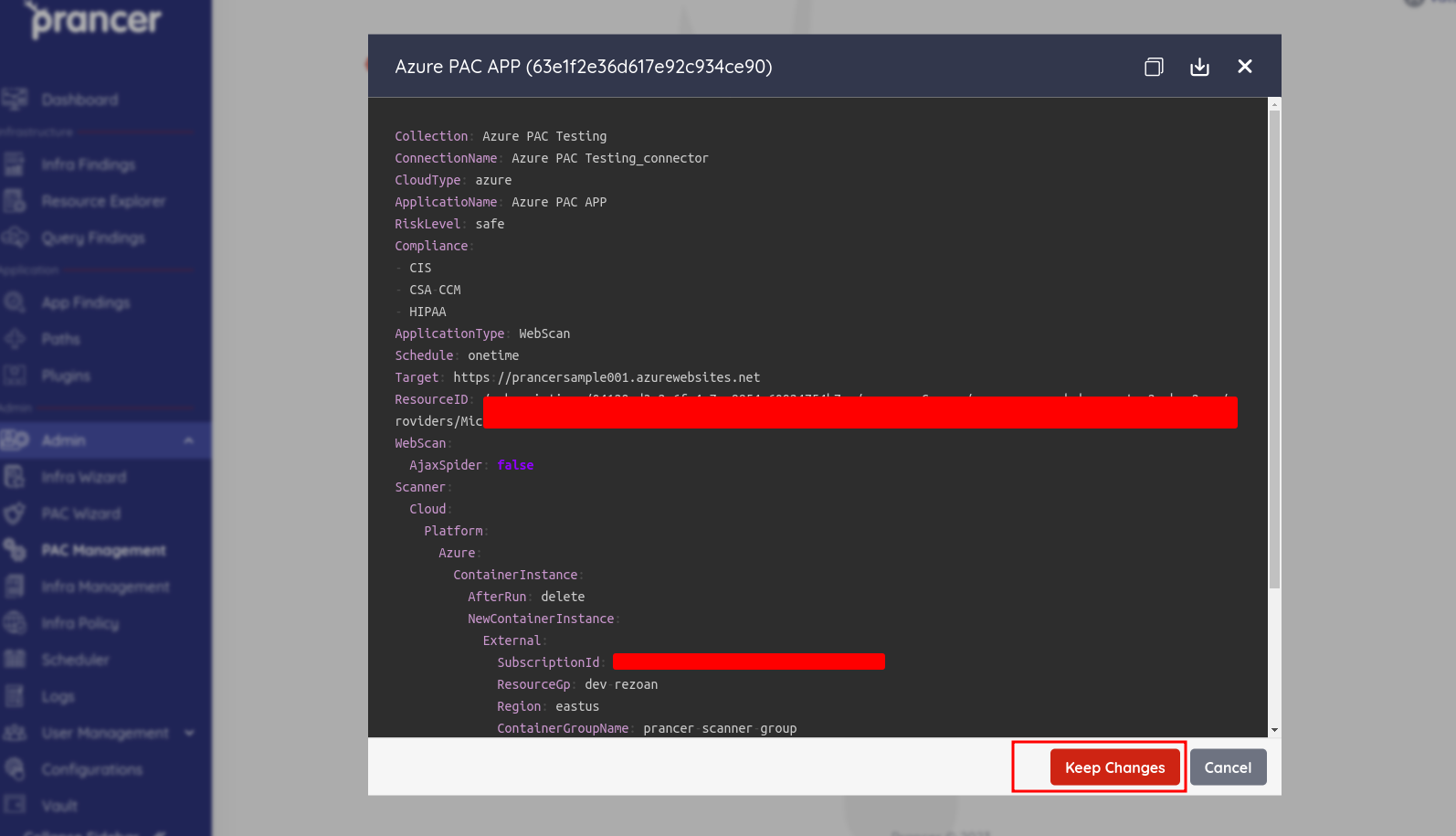Click 'Azure PAC Testing_connector' connection value
Viewport: 1456px width, 836px height.
tap(610, 158)
